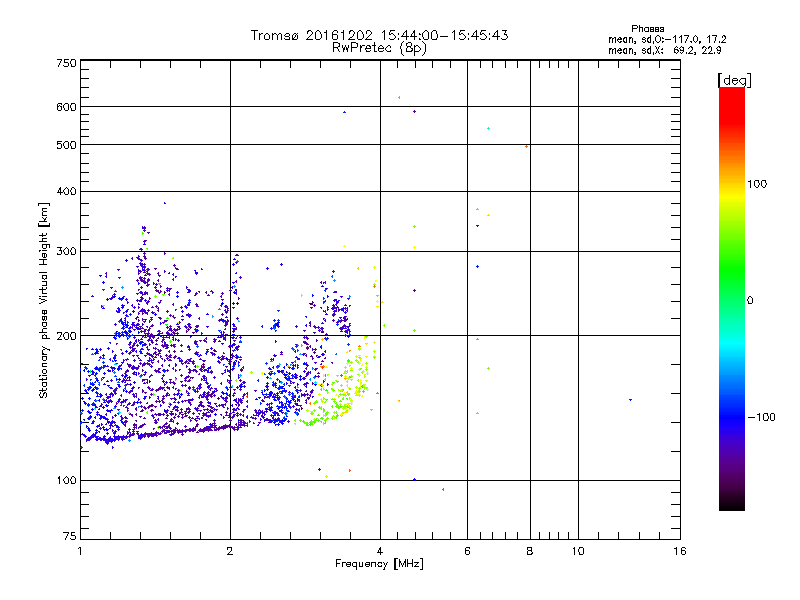The height and width of the screenshot is (600, 800).
Task: Click the orange data point near 8 MHz, 500 km
Action: point(527,146)
